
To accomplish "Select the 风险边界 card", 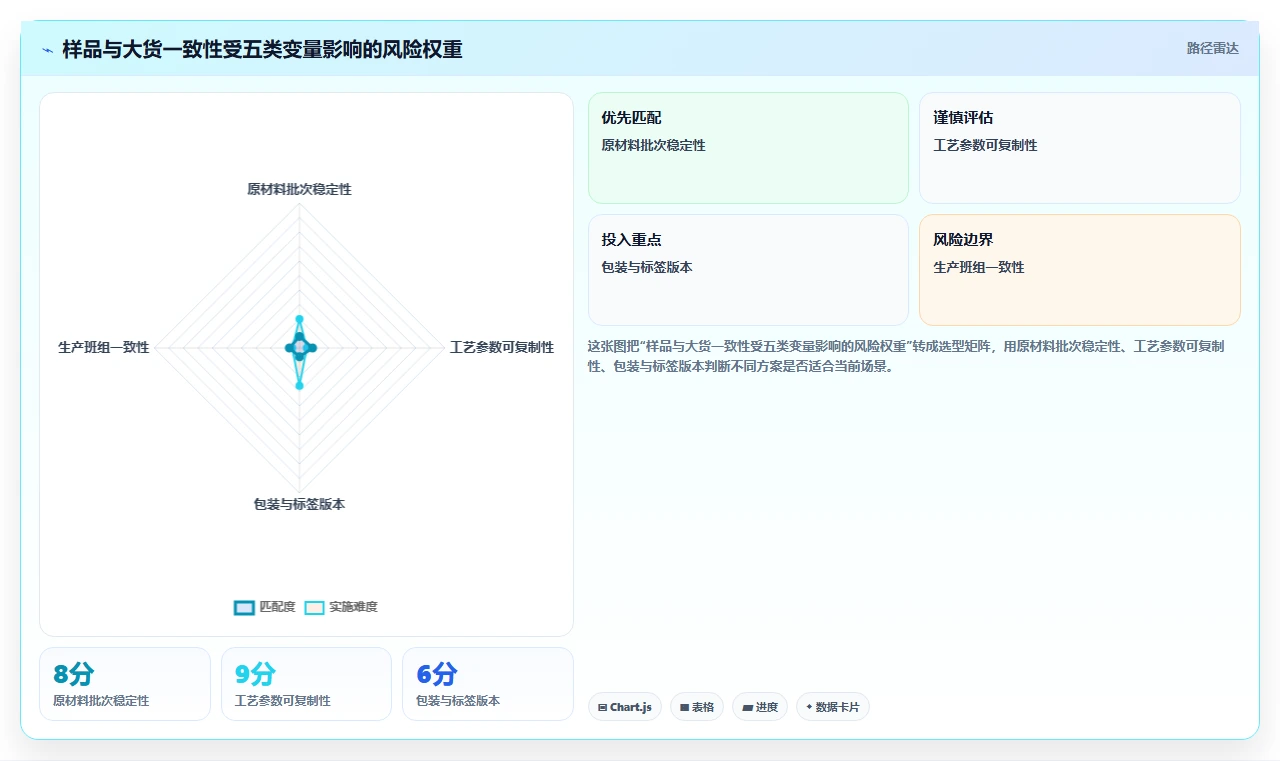I will [1079, 270].
